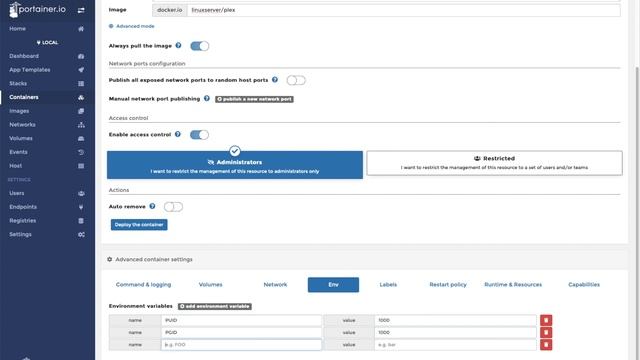
Task: Click the Home house icon
Action: tap(81, 29)
